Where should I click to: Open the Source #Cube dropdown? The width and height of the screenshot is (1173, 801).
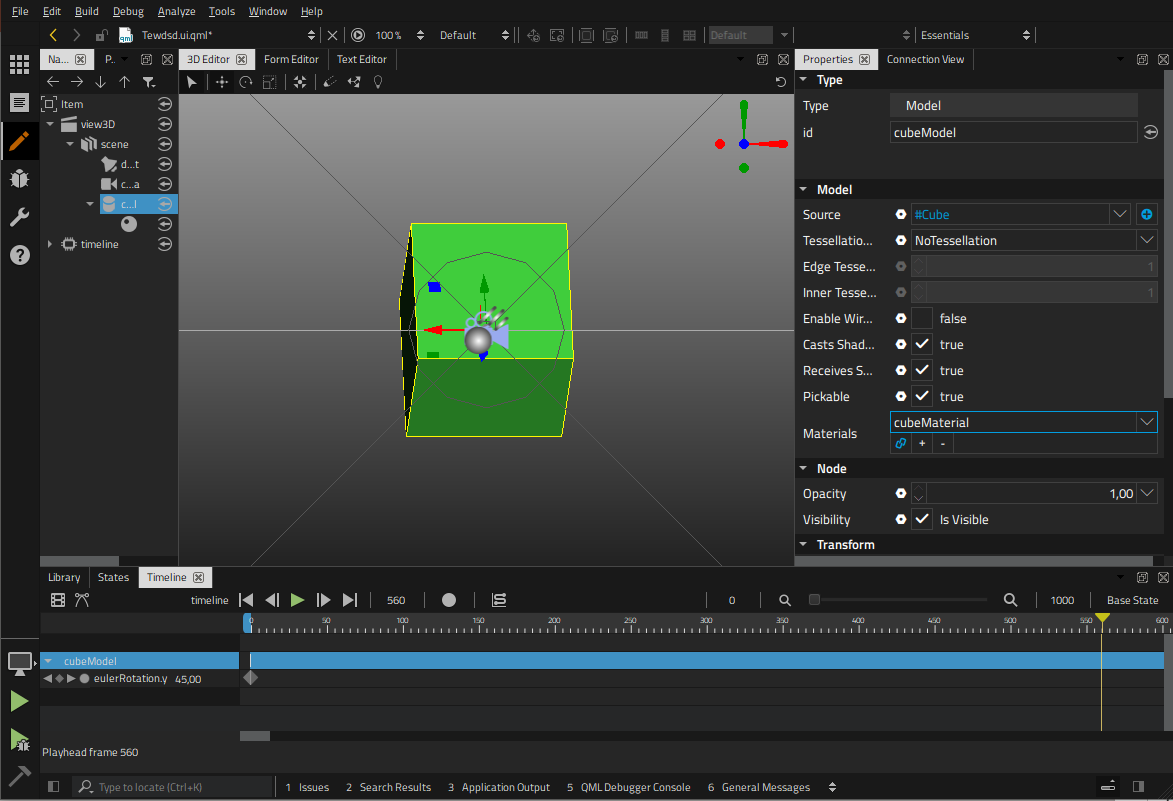pyautogui.click(x=1120, y=215)
